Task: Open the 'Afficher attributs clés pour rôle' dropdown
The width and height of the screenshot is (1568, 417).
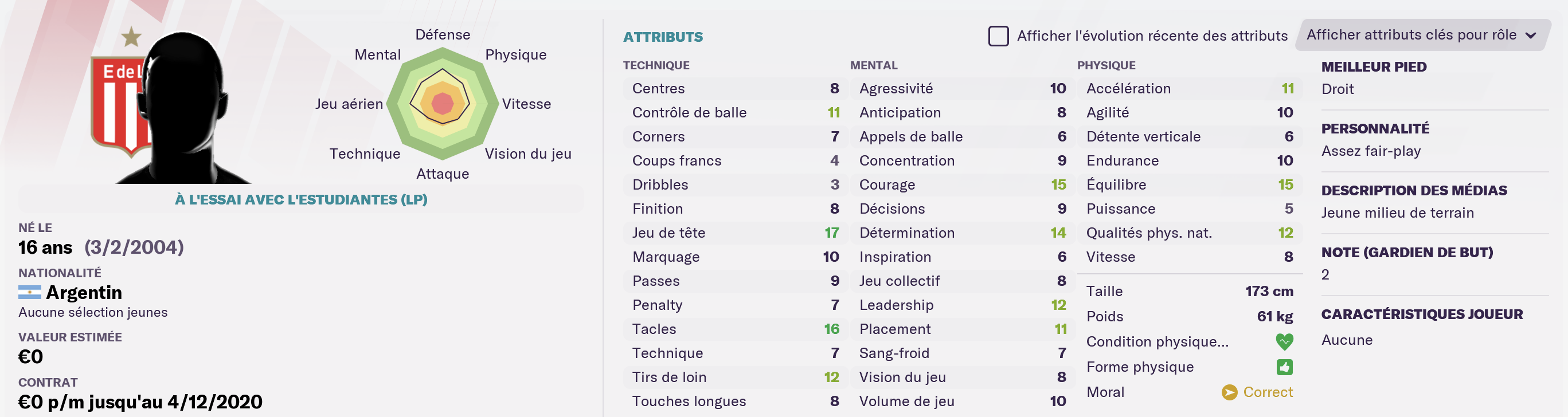Action: point(1411,36)
